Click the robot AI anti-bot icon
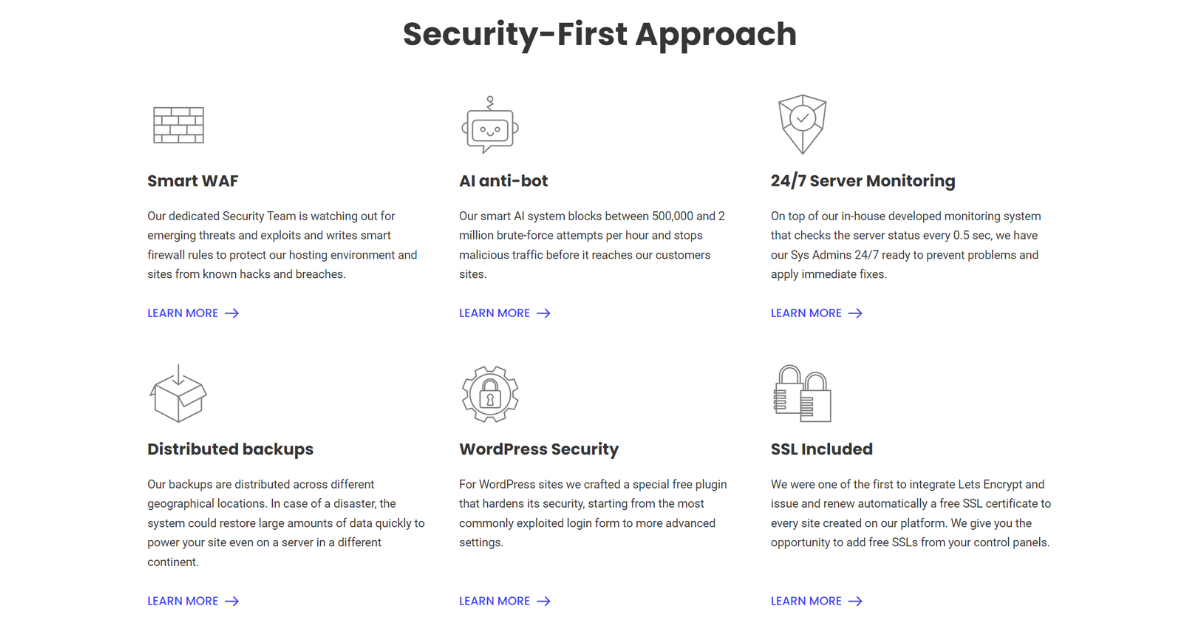 coord(490,125)
